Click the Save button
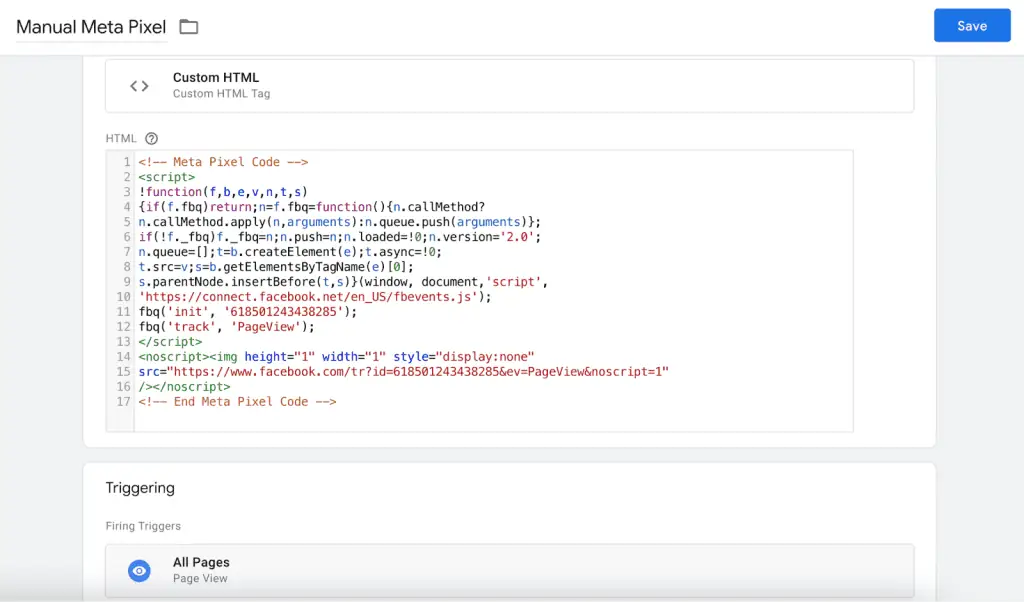The width and height of the screenshot is (1024, 602). click(x=971, y=25)
